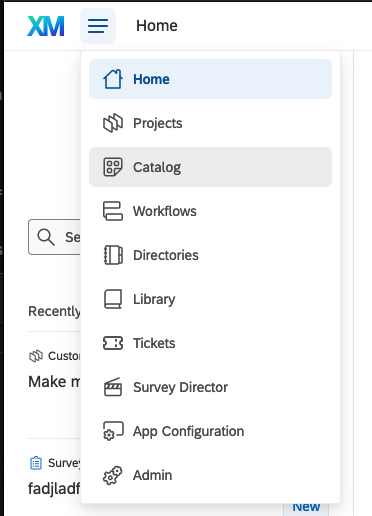This screenshot has width=372, height=516.
Task: Click the Survey Director clapperboard icon
Action: coord(113,387)
